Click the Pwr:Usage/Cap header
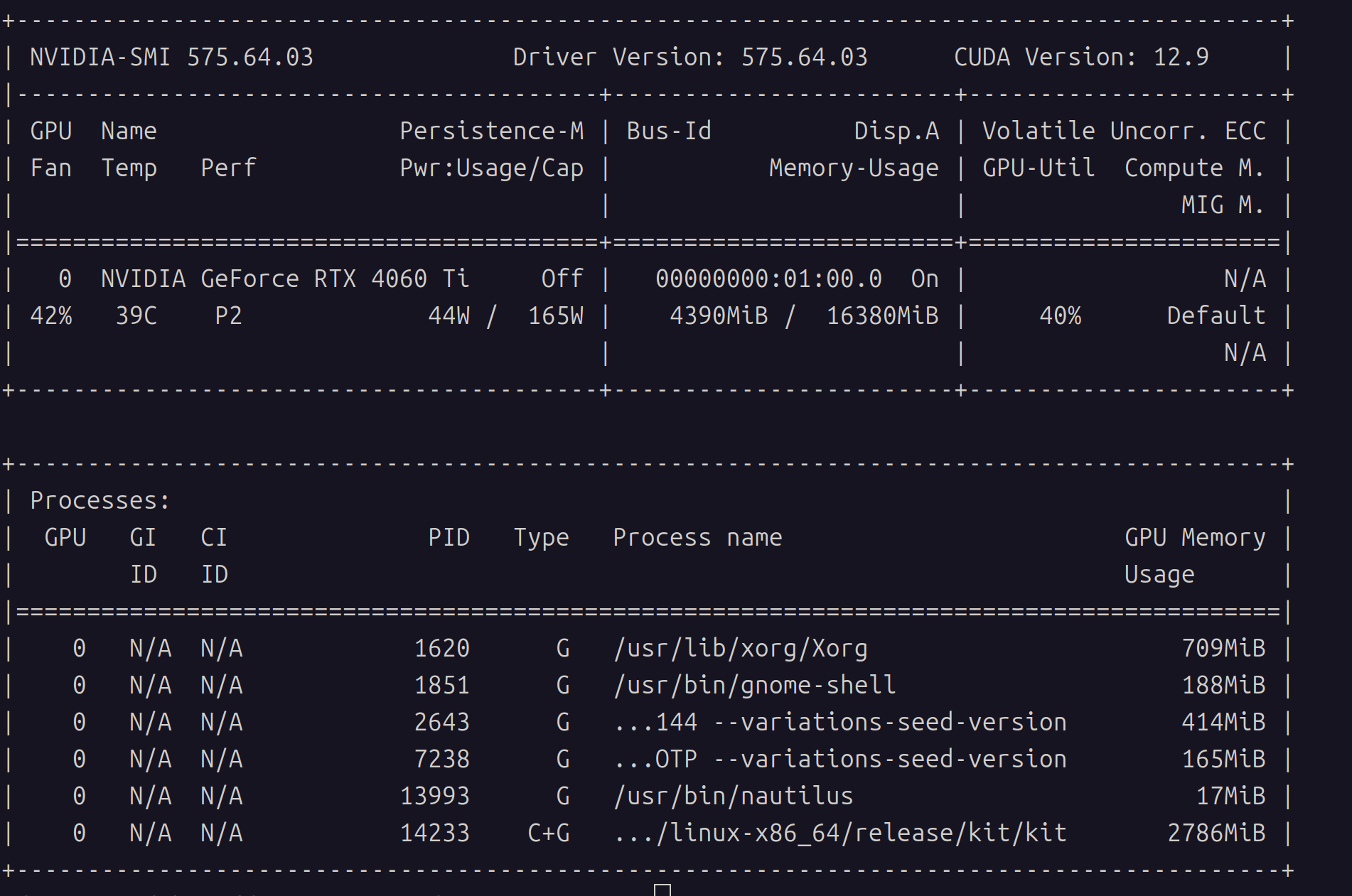The width and height of the screenshot is (1352, 896). pos(491,168)
